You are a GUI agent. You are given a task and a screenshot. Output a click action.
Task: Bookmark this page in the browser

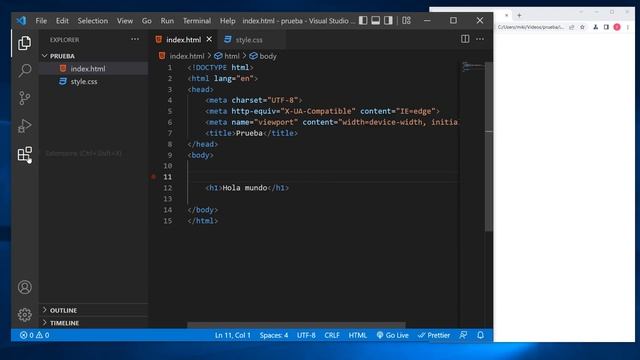582,27
